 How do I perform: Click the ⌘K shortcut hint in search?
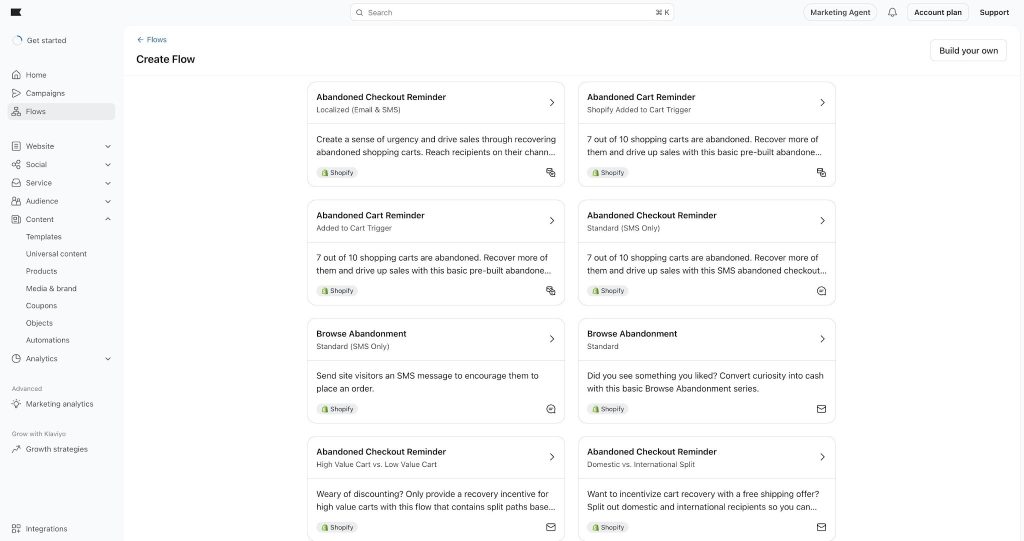tap(662, 12)
